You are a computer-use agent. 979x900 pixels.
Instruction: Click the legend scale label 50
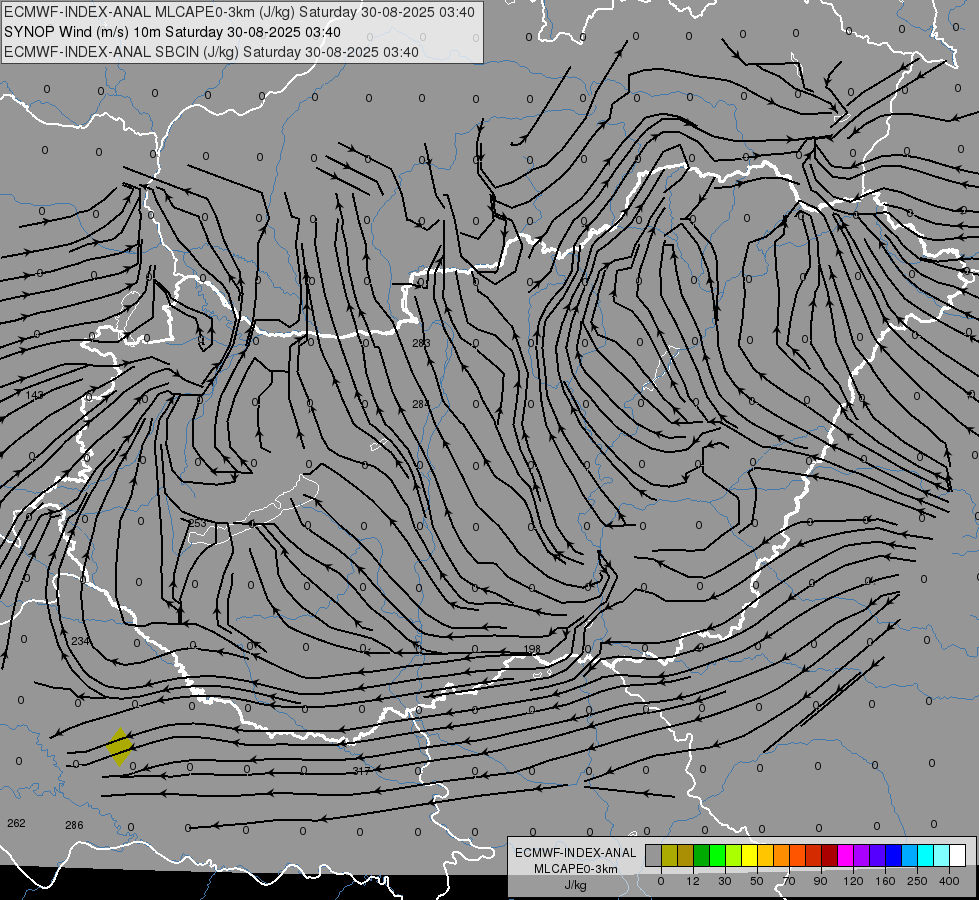tap(757, 881)
